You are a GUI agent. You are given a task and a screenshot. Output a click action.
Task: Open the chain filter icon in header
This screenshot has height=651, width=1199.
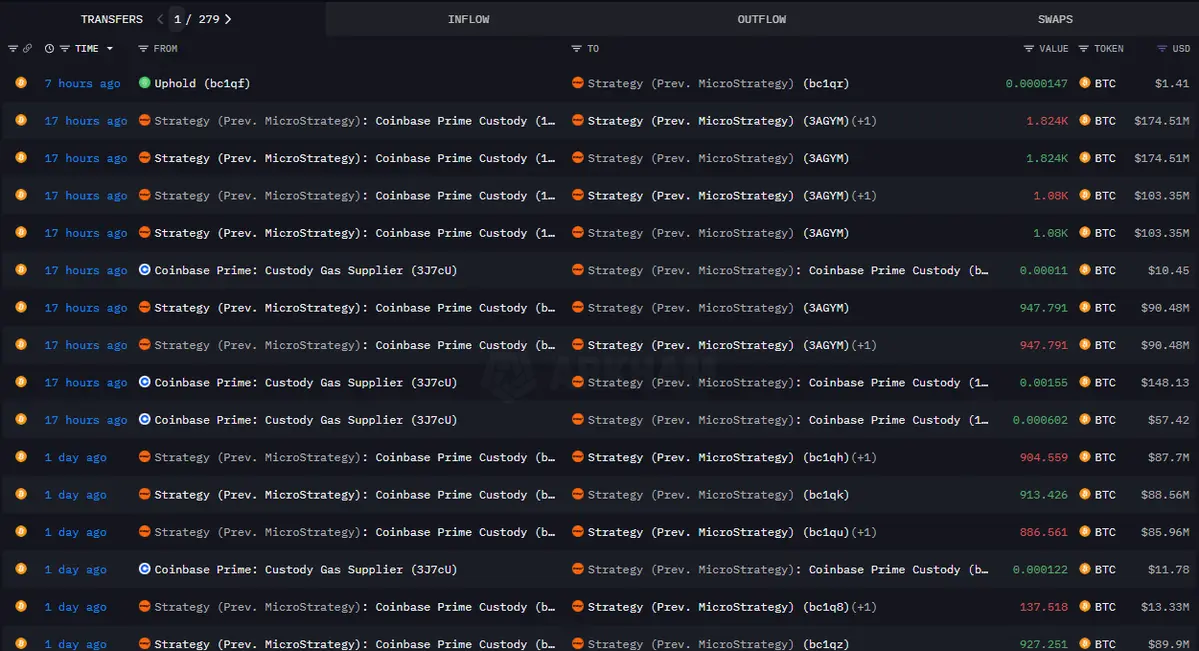(x=13, y=48)
